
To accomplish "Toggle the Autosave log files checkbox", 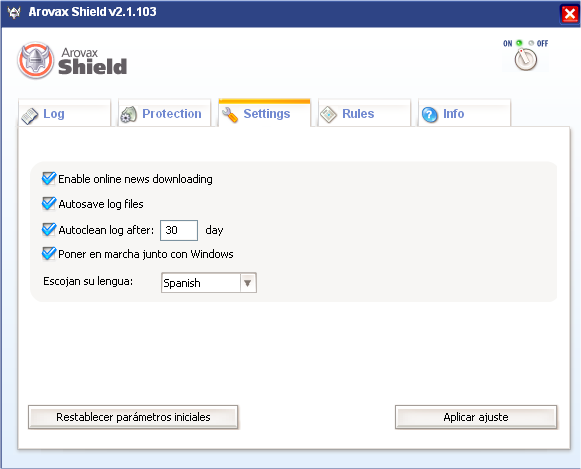I will 49,203.
